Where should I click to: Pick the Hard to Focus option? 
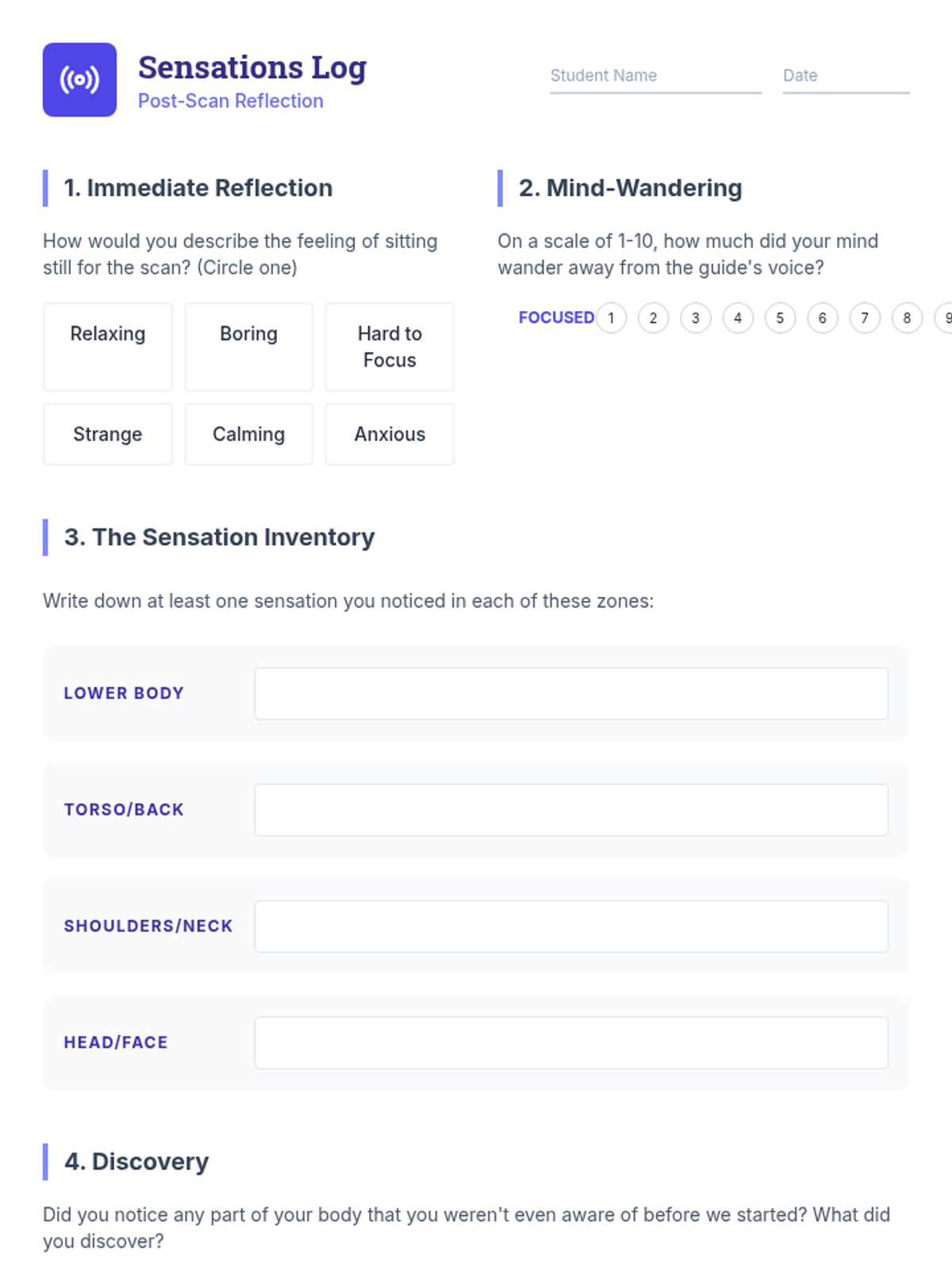click(390, 347)
